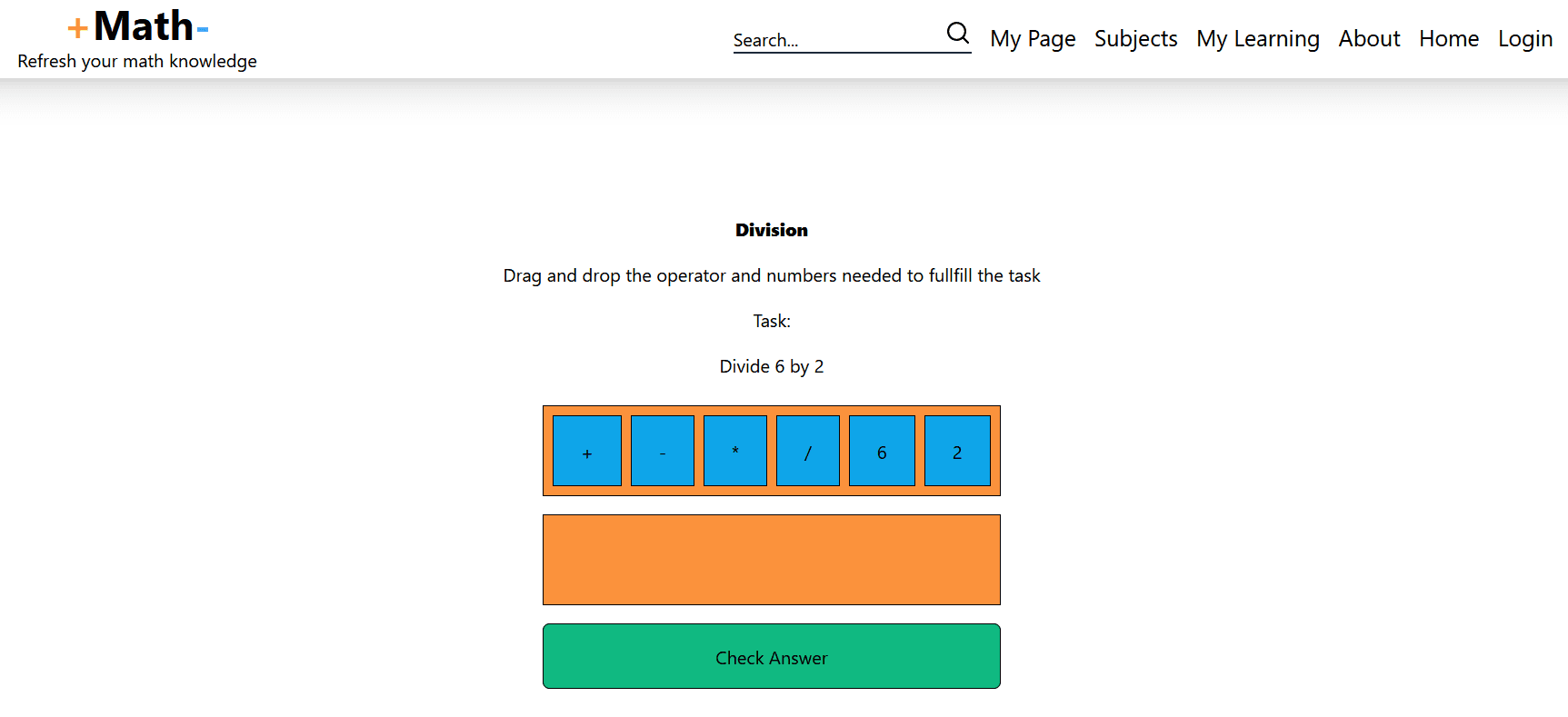Screen dimensions: 1568x717
Task: Open the About page link
Action: [1369, 39]
